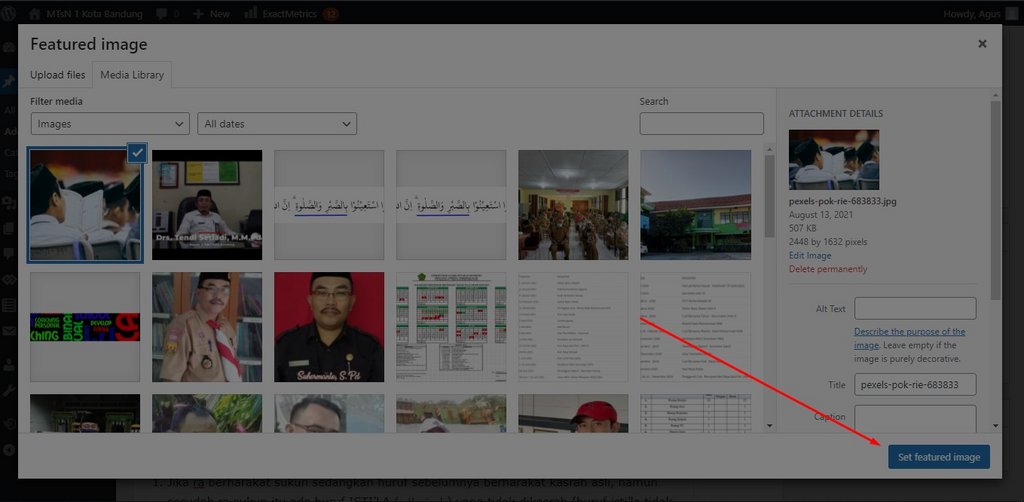Screen dimensions: 1024x502
Task: Open the WordPress logo menu in admin bar
Action: [x=9, y=13]
